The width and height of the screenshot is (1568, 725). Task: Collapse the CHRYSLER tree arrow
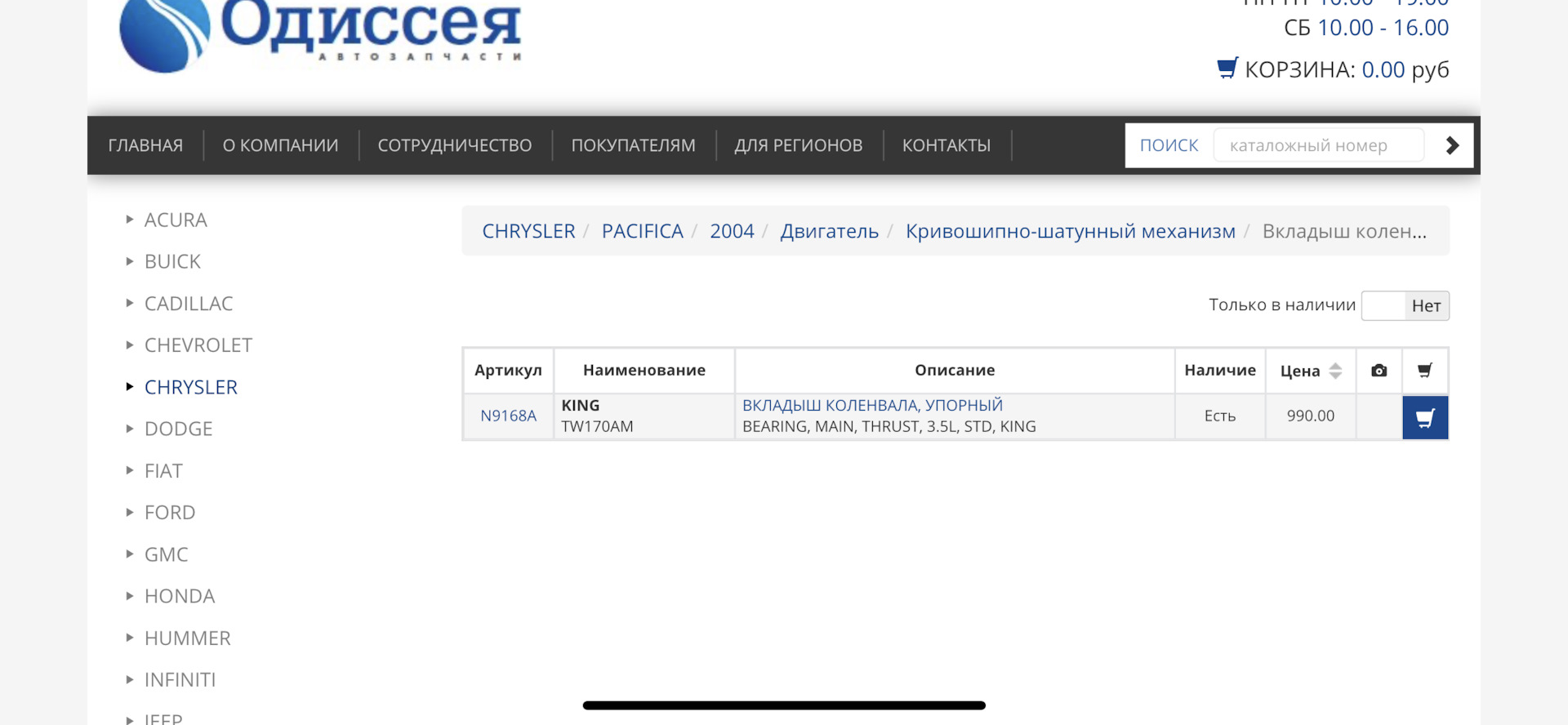coord(129,386)
